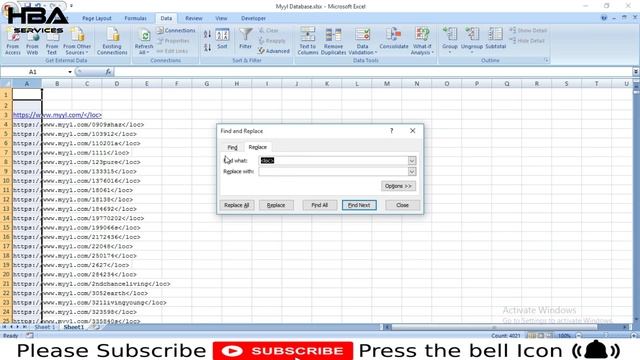The height and width of the screenshot is (360, 640).
Task: Open the Connections option in ribbon
Action: 176,31
